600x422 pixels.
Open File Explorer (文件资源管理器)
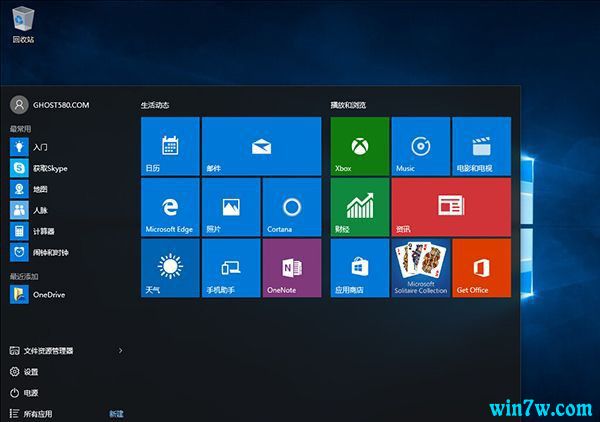click(x=42, y=350)
